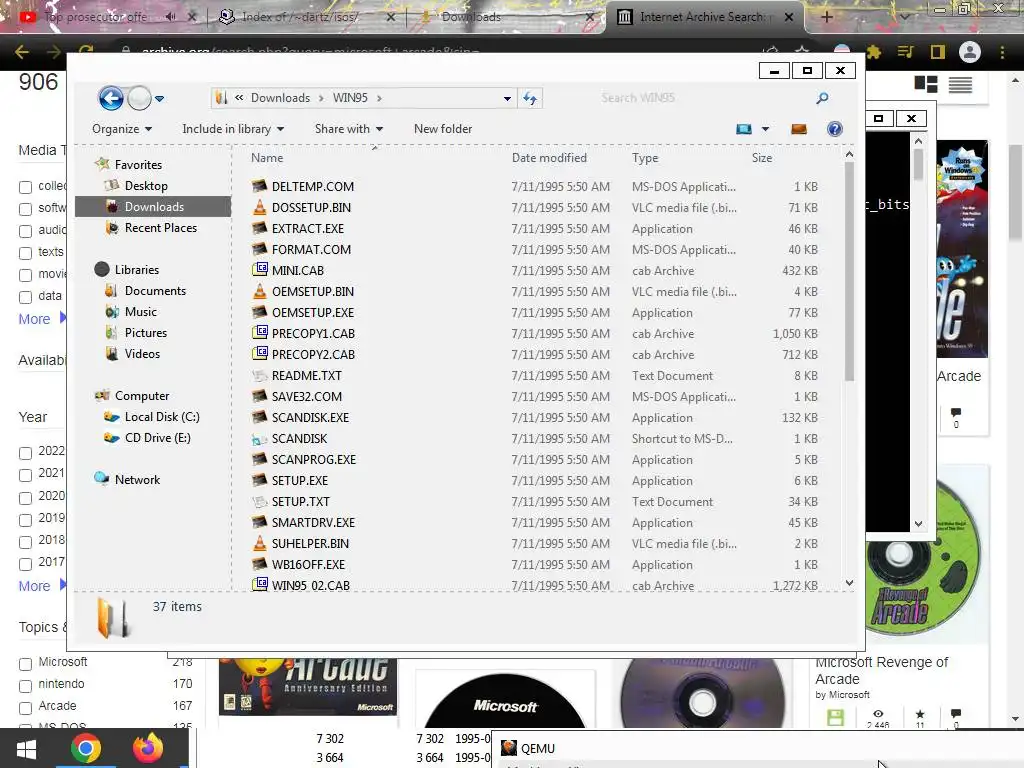Viewport: 1024px width, 768px height.
Task: Toggle the 2022 year checkbox
Action: (25, 453)
